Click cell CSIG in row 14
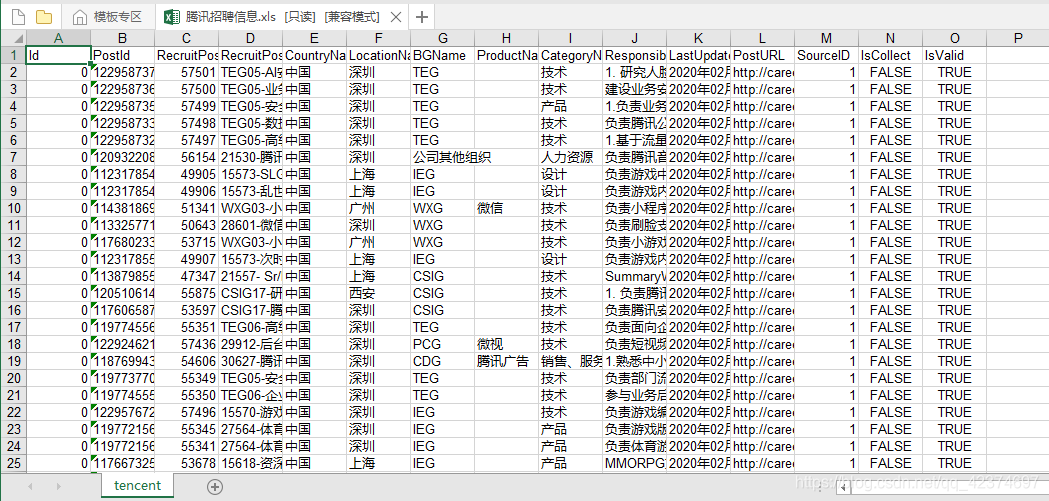Image resolution: width=1049 pixels, height=501 pixels. click(442, 276)
